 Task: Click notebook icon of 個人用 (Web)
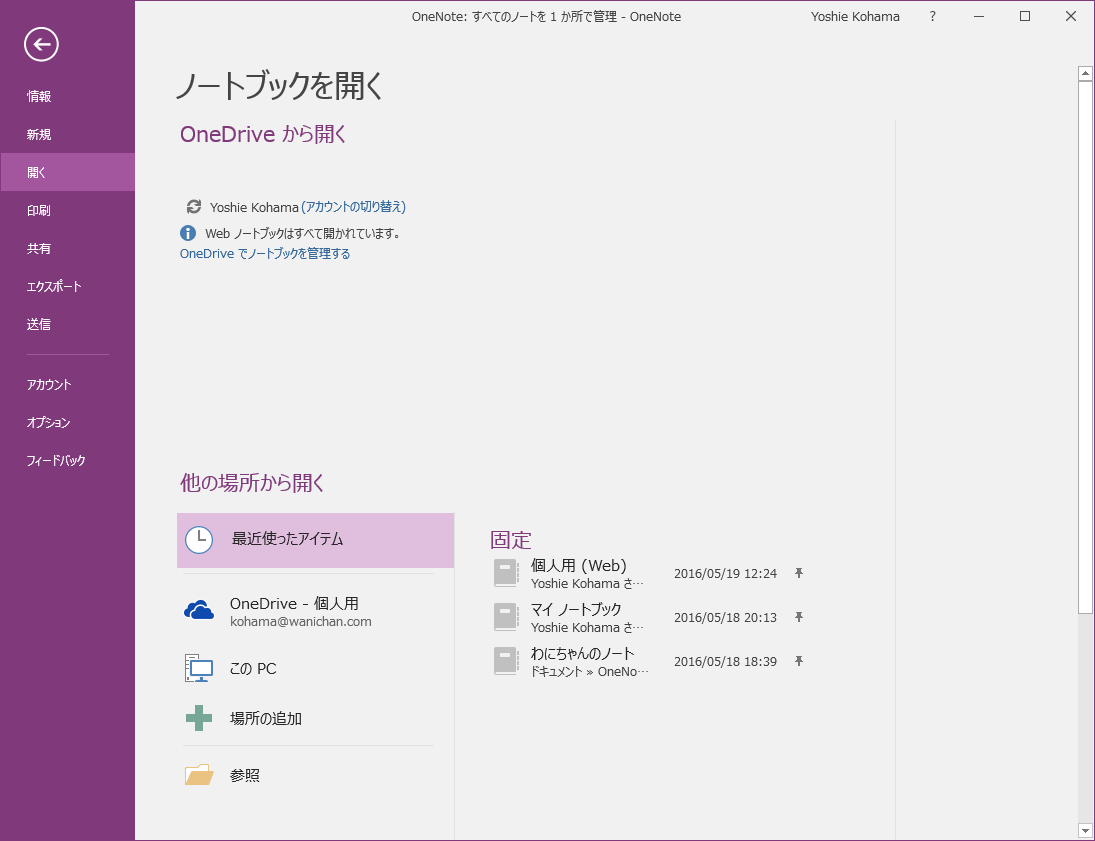click(x=506, y=573)
